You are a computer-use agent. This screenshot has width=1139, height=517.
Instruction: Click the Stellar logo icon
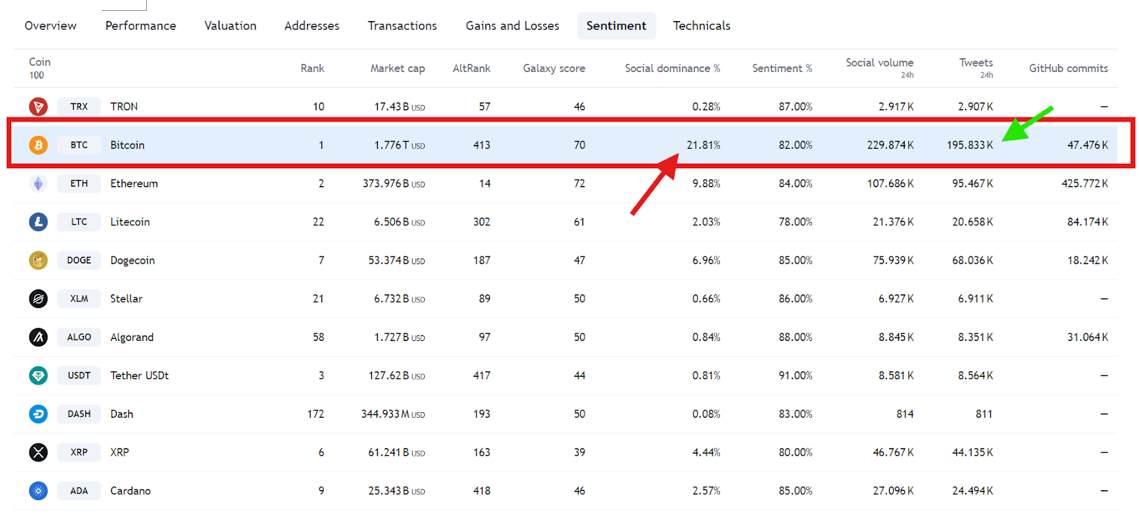pyautogui.click(x=38, y=299)
